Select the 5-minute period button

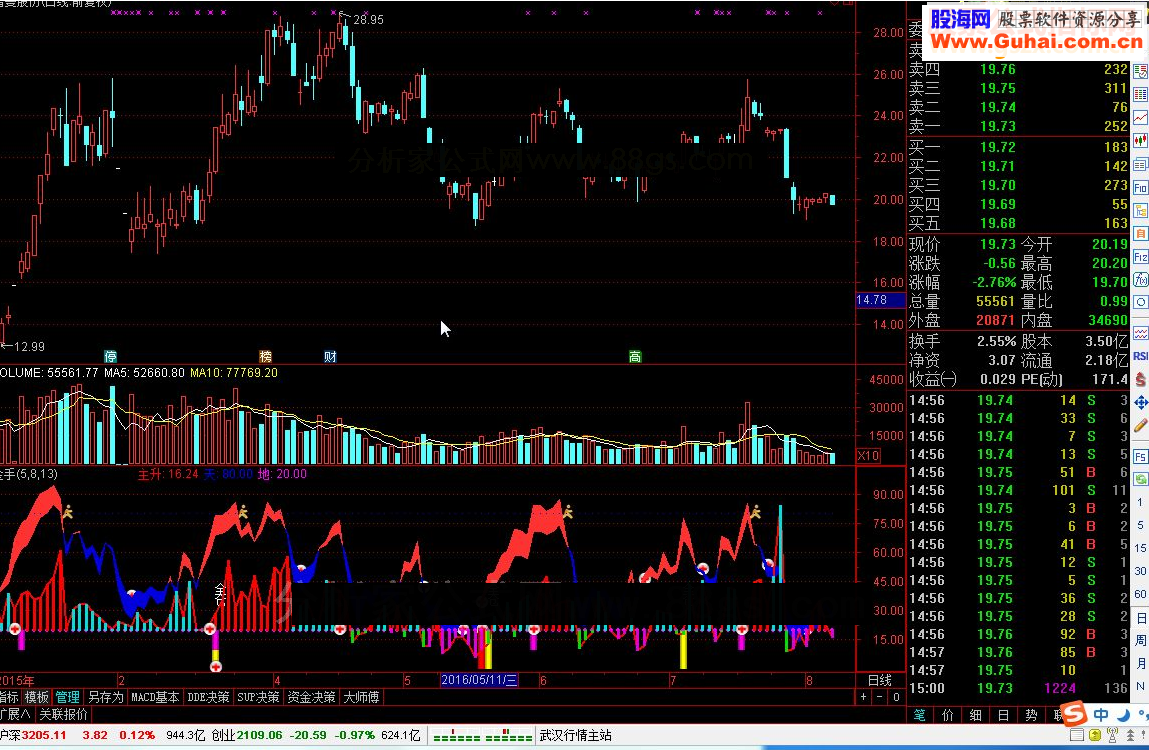point(1140,525)
